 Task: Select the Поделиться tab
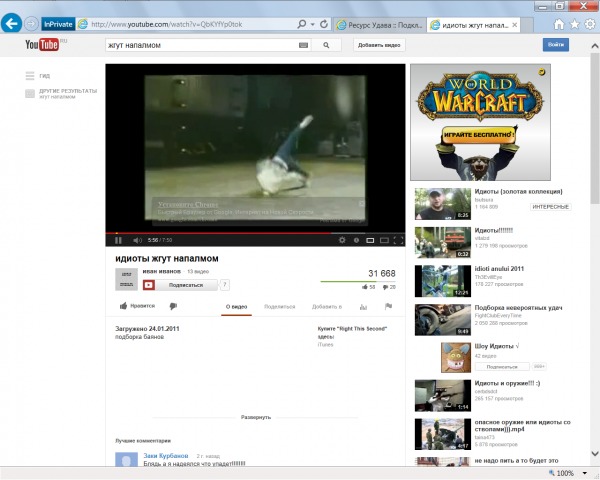(279, 307)
